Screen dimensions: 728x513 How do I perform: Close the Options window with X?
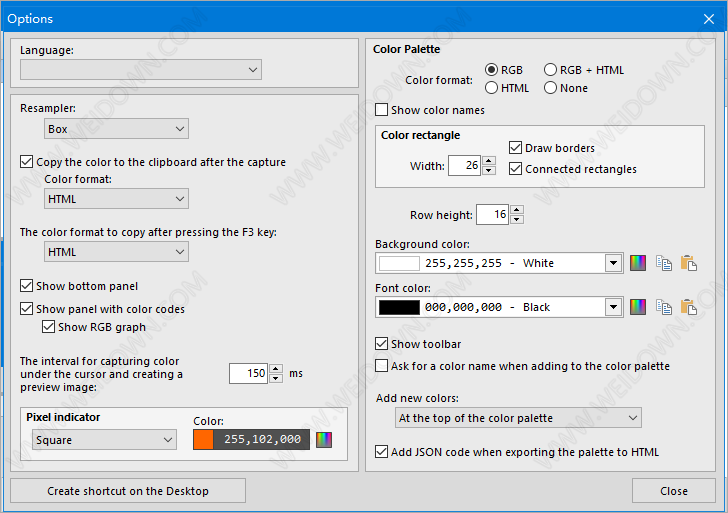[x=708, y=19]
